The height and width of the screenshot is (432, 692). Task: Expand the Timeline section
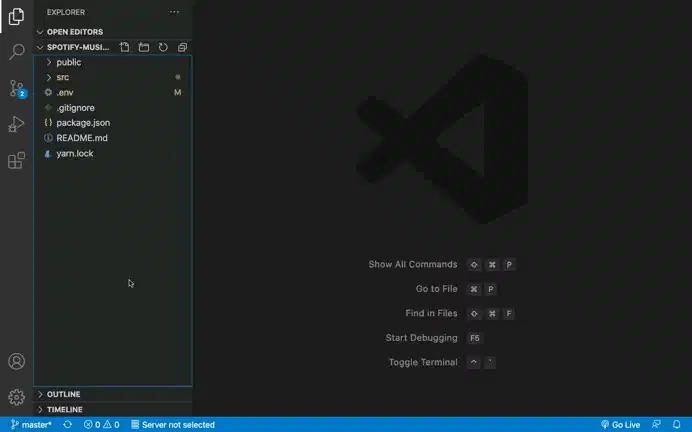(x=113, y=409)
